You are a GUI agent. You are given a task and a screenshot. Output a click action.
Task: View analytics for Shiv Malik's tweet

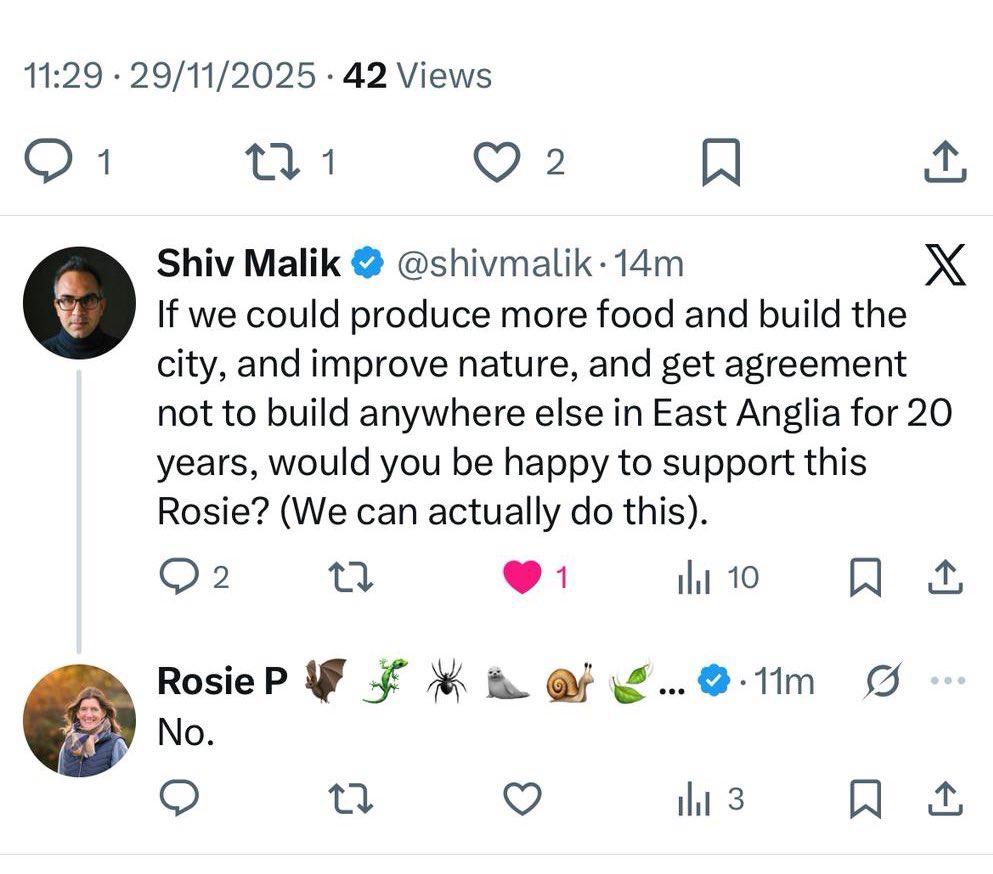[694, 576]
